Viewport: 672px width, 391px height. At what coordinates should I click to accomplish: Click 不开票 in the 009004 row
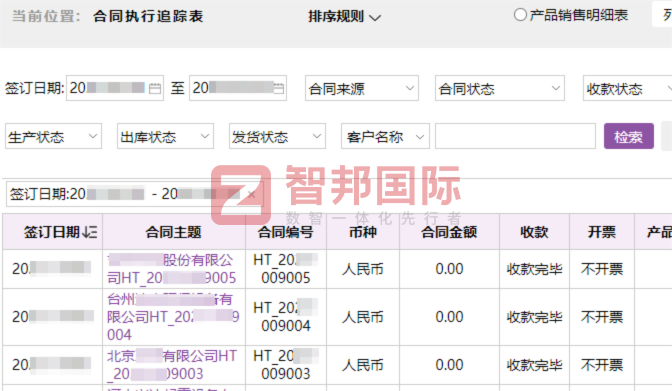[x=602, y=317]
